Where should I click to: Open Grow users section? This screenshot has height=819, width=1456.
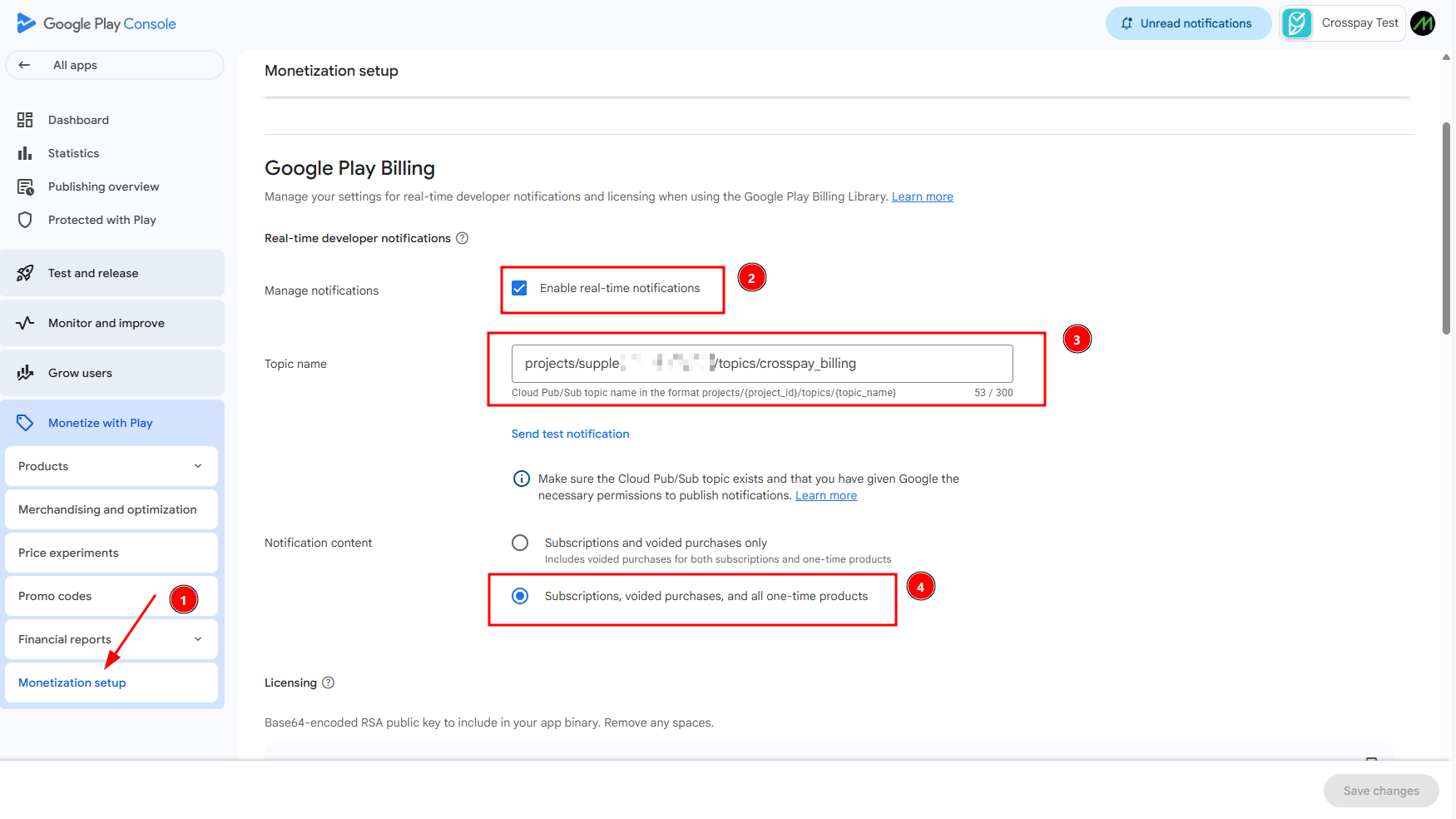(x=112, y=373)
